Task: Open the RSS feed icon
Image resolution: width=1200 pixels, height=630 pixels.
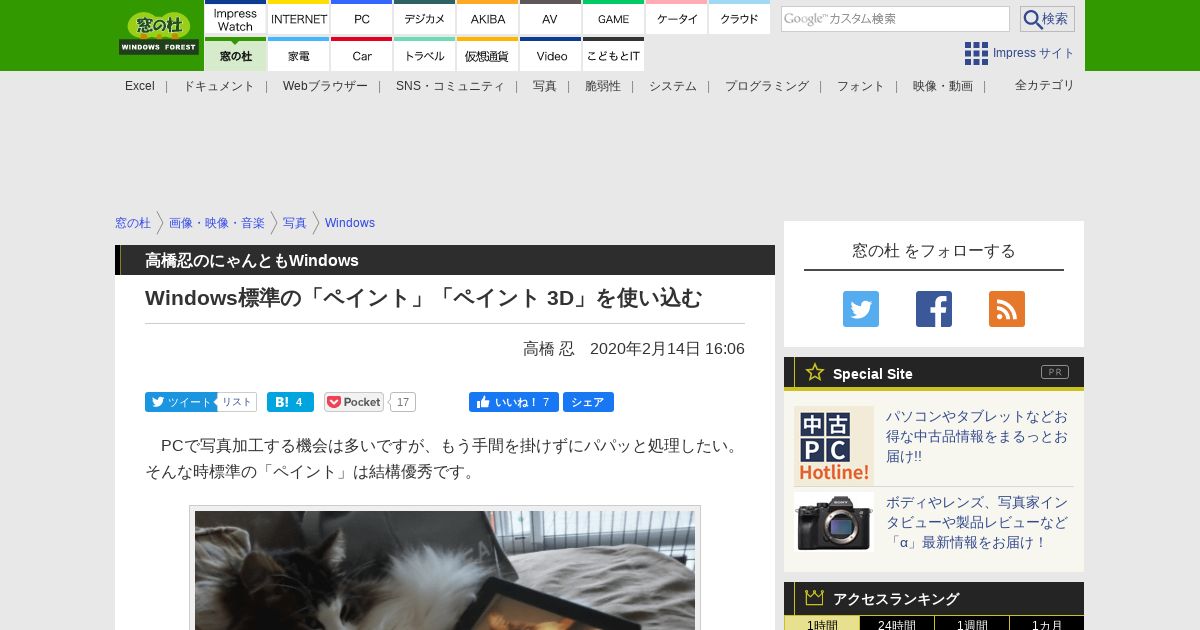Action: click(x=1007, y=309)
